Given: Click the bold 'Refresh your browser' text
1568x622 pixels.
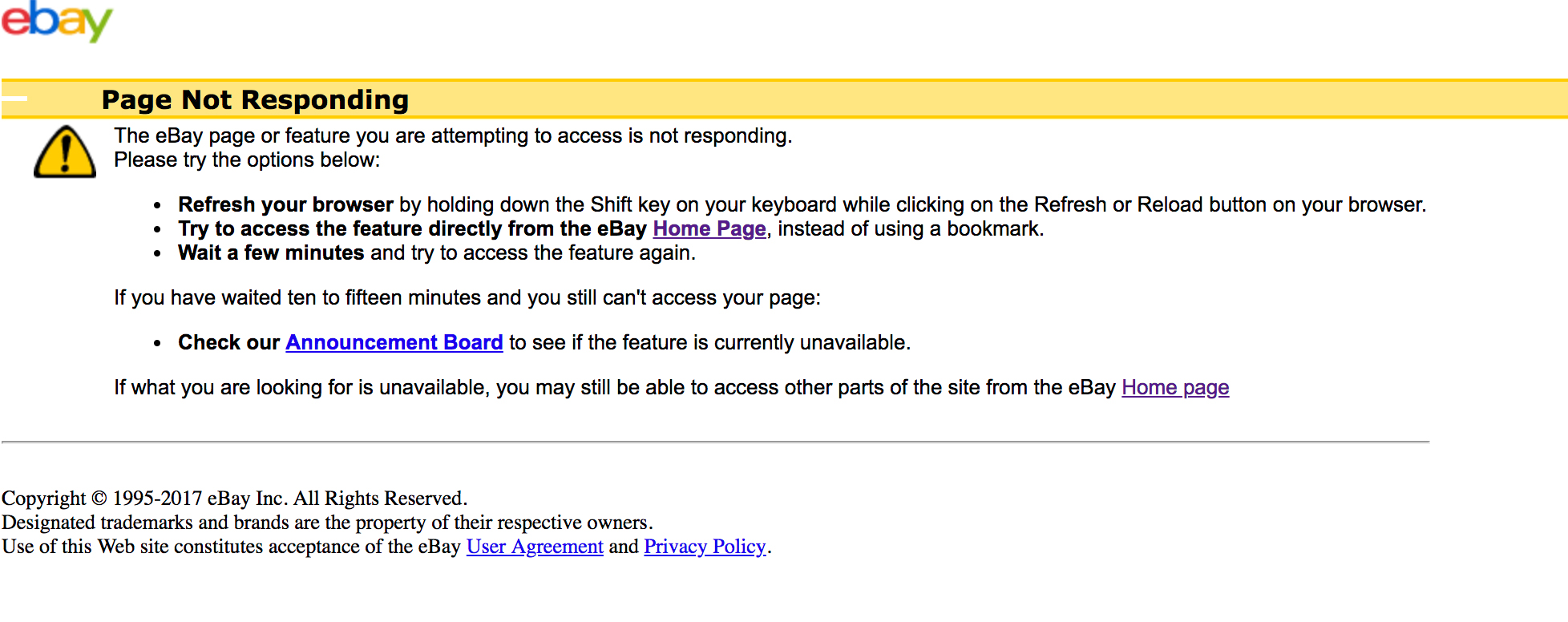Looking at the screenshot, I should point(285,204).
